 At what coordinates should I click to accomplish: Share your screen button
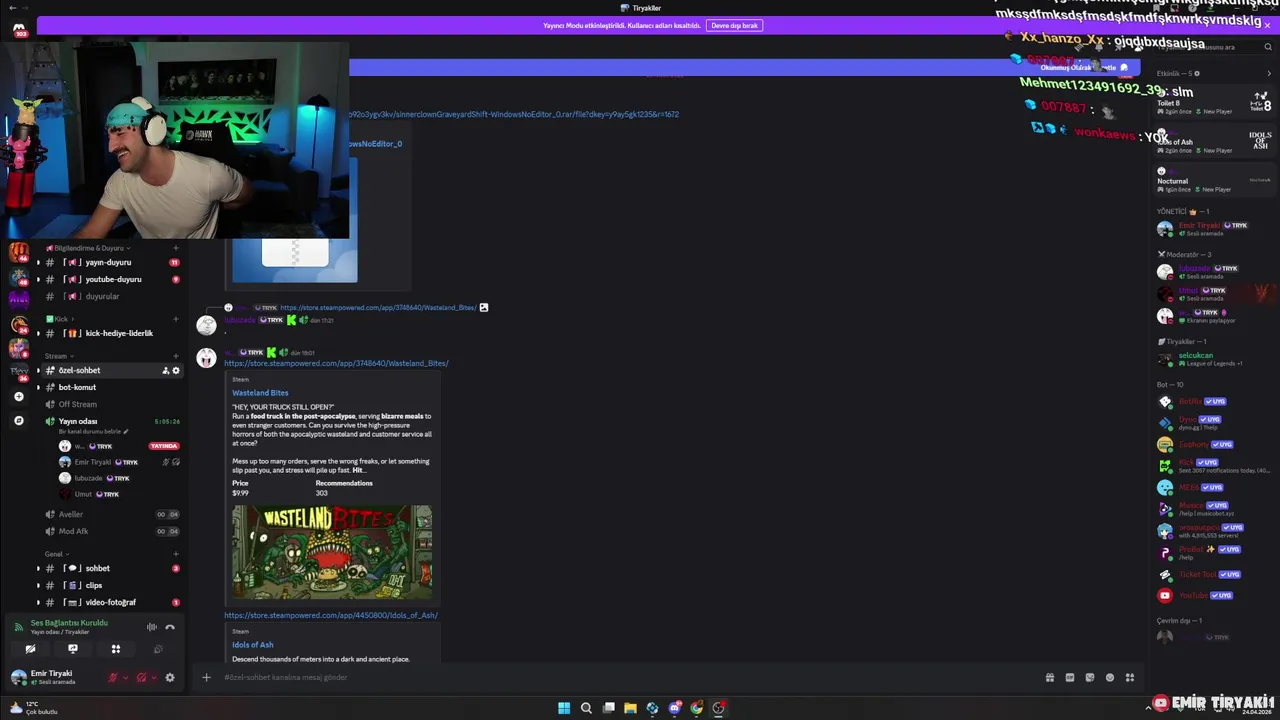coord(73,649)
